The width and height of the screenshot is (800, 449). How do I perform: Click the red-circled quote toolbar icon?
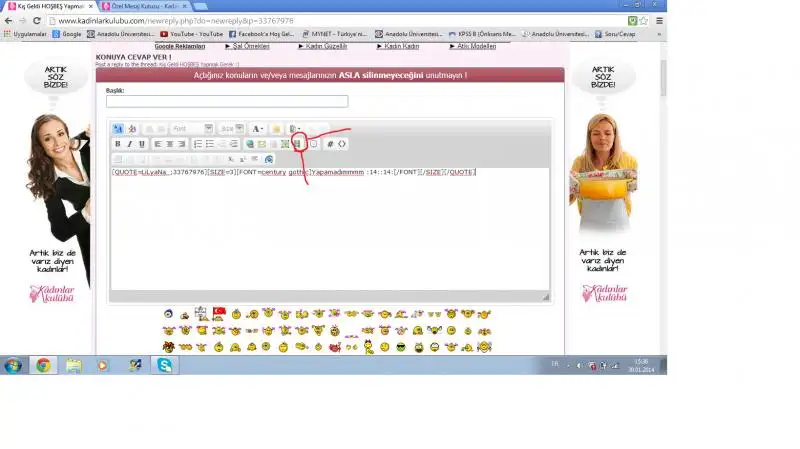point(297,144)
